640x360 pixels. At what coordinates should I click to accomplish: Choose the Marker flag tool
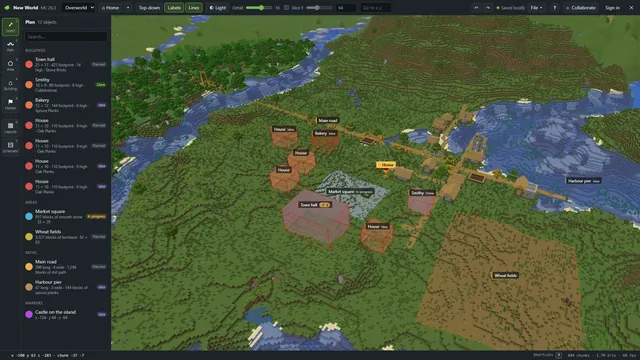click(10, 104)
